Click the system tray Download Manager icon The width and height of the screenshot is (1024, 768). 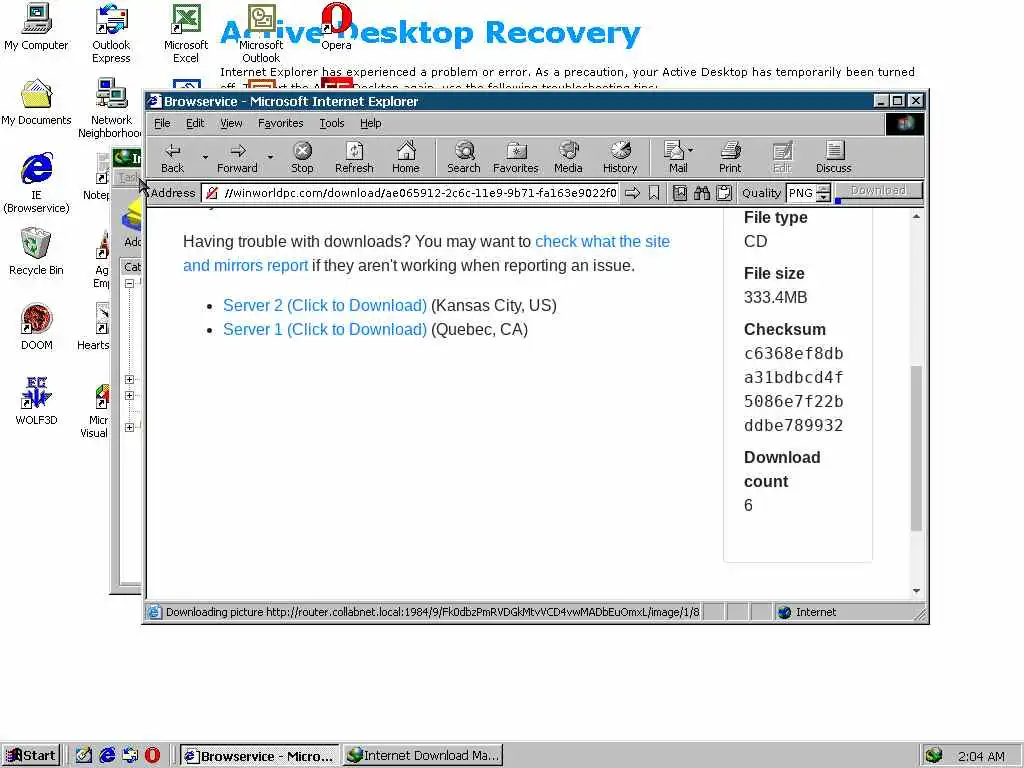point(934,756)
